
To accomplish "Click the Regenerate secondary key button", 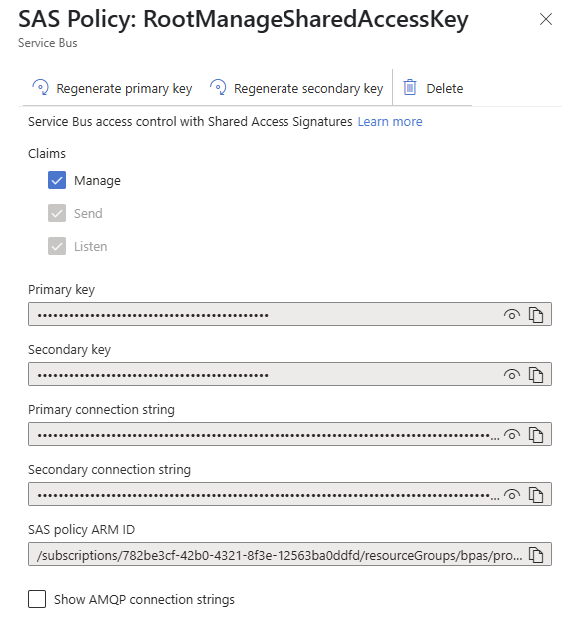I will pos(297,88).
